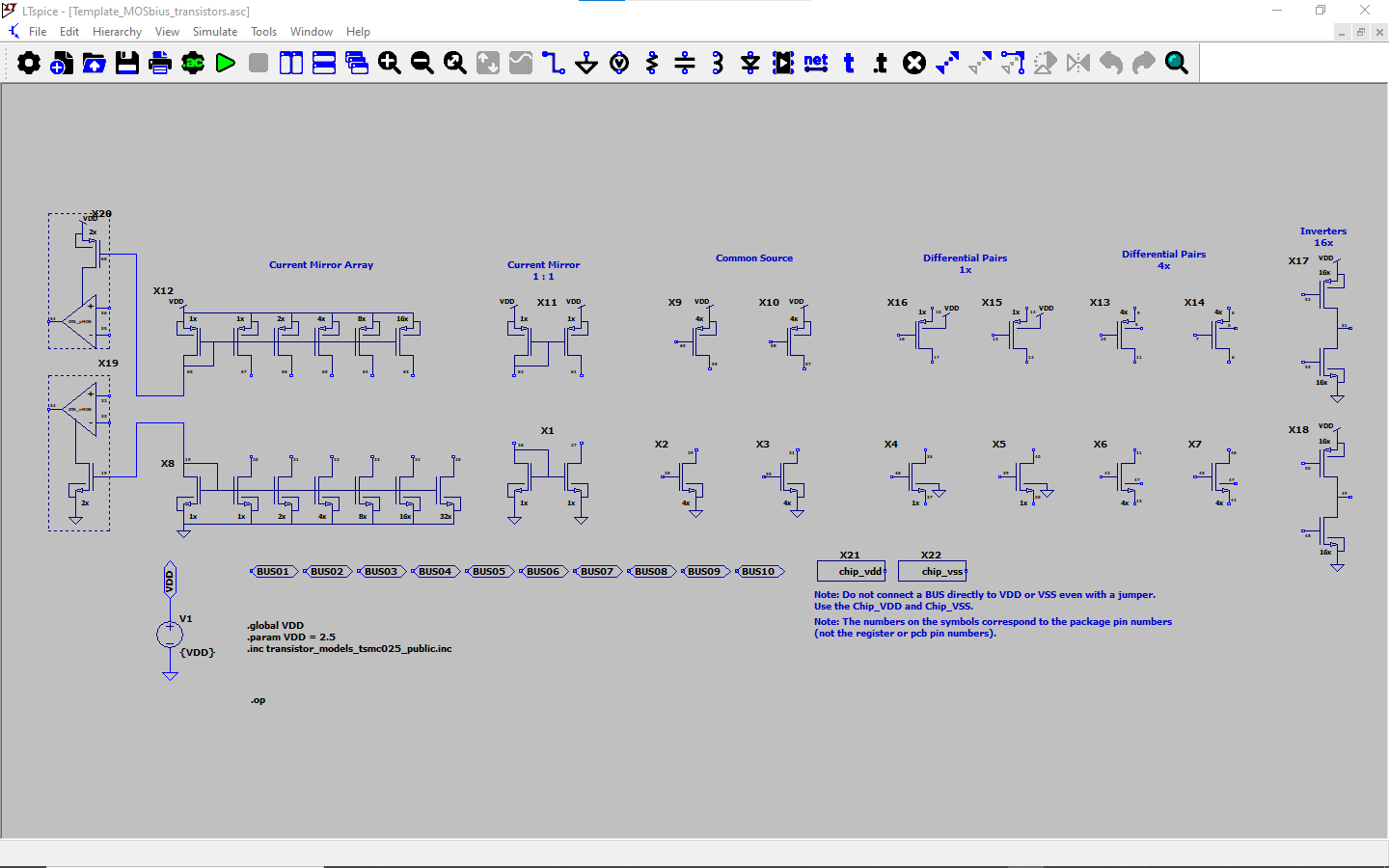
Task: Click the V1 voltage source symbol
Action: tap(170, 634)
